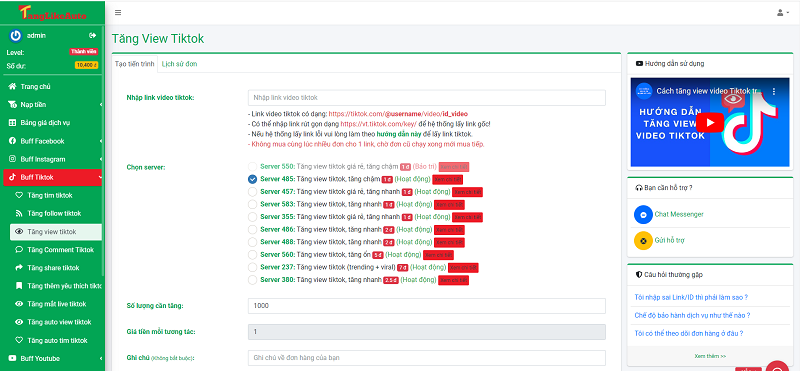
Task: View details button for Server 380
Action: 454,280
